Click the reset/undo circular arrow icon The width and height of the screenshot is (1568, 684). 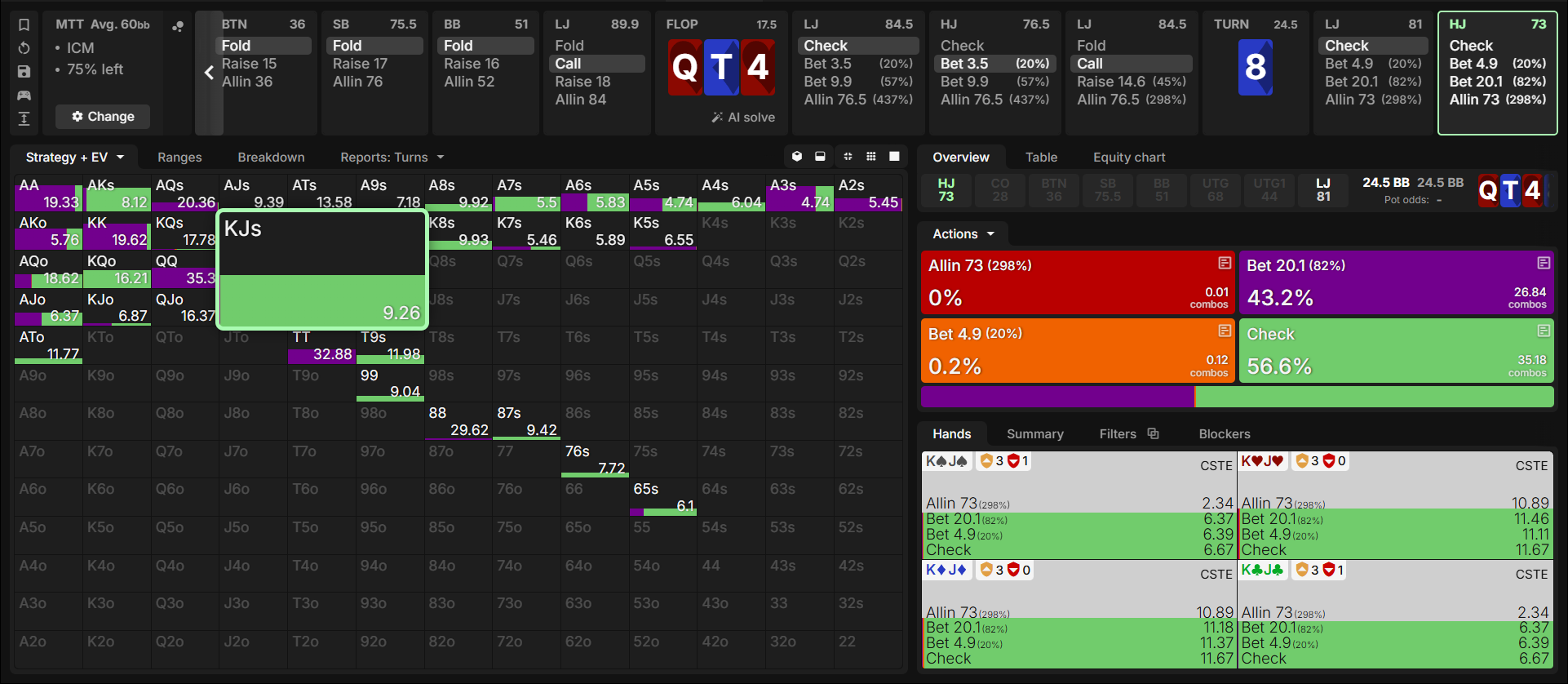coord(24,48)
